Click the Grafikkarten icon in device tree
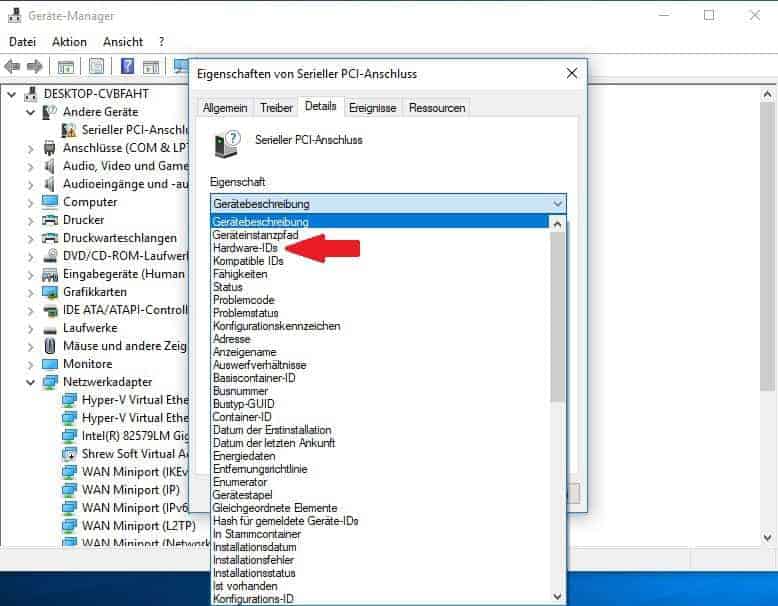 coord(50,292)
